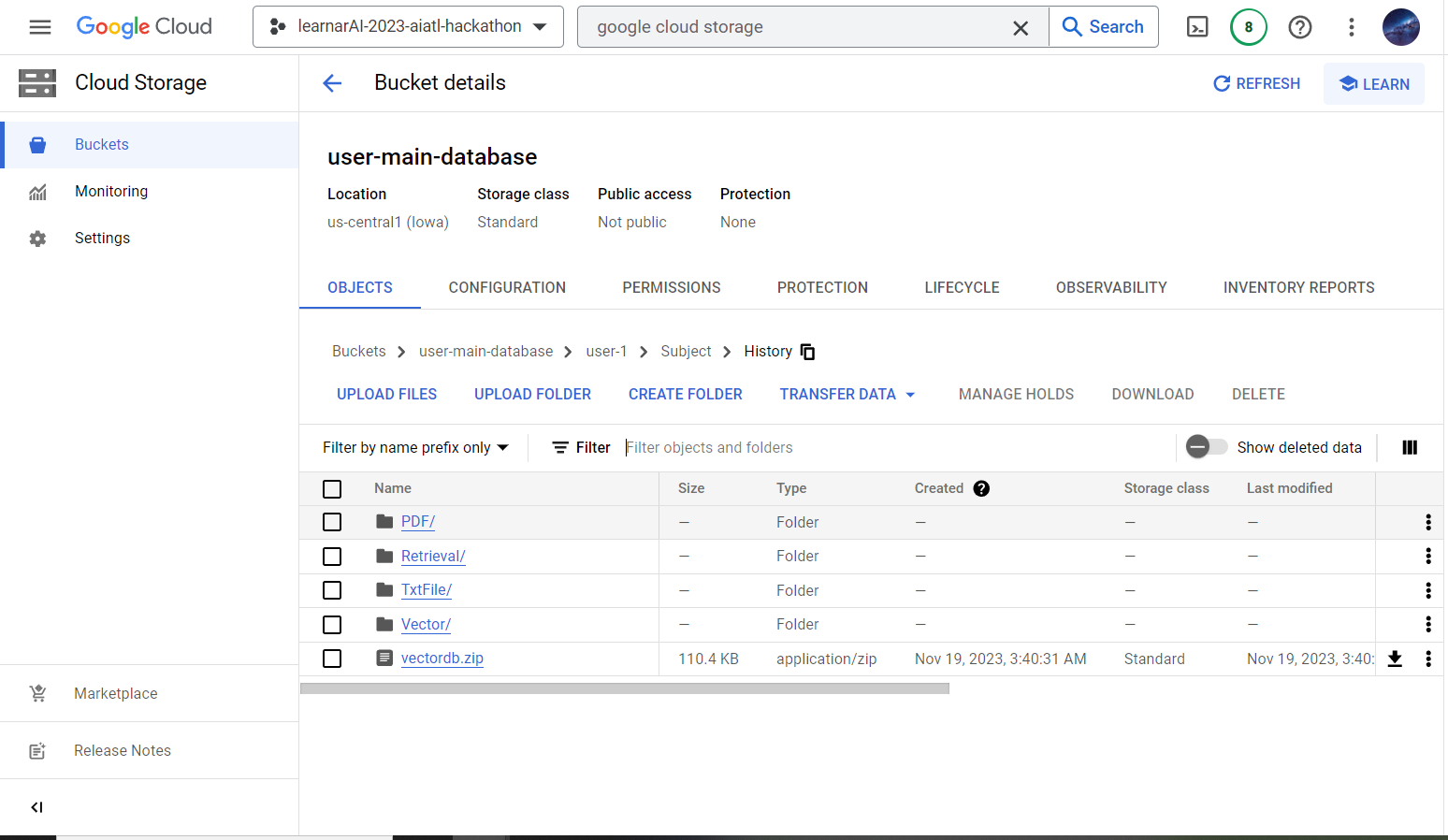Screen dimensions: 1448x840
Task: Select the TxtFile/ folder checkbox
Action: [332, 590]
